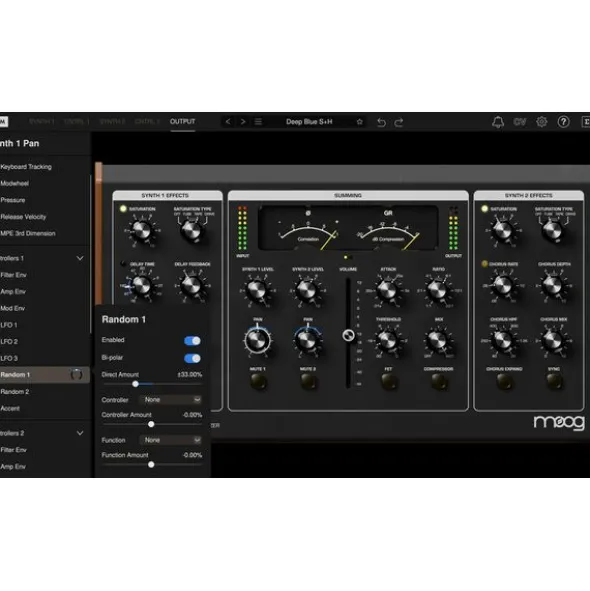Open the Function dropdown set to None
Screen dimensions: 590x591
[x=171, y=440]
